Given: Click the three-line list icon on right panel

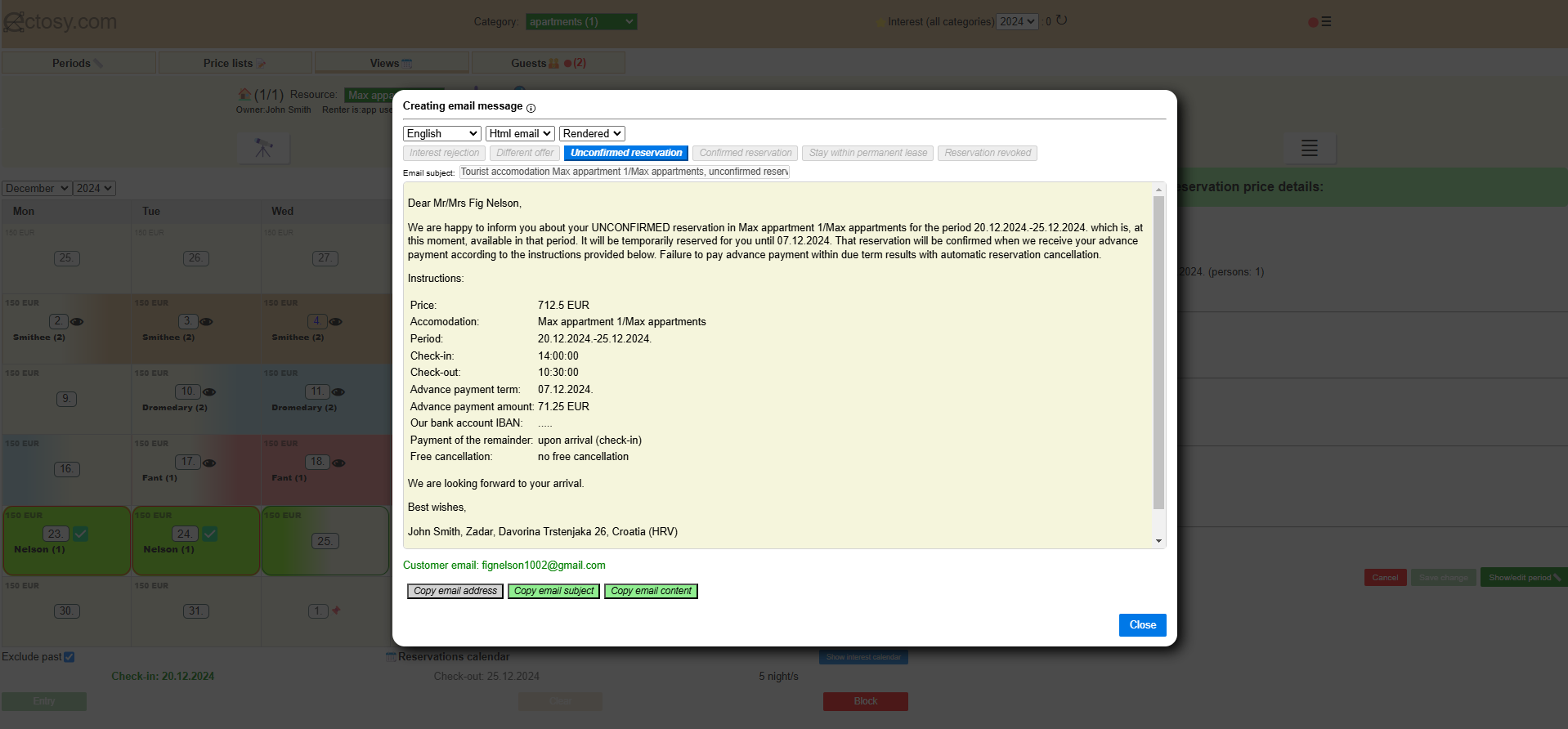Looking at the screenshot, I should click(1309, 148).
